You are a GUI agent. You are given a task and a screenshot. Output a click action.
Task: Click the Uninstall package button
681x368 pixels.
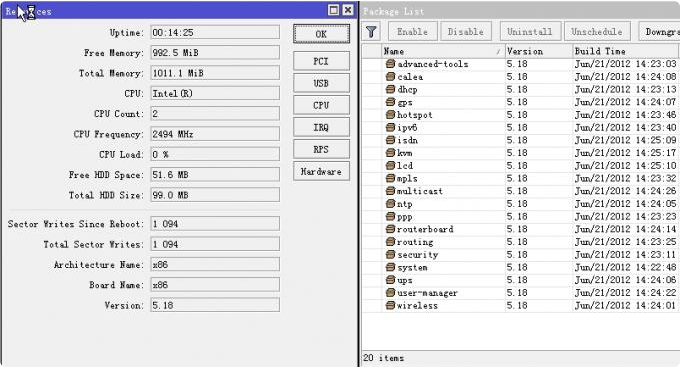pyautogui.click(x=530, y=32)
